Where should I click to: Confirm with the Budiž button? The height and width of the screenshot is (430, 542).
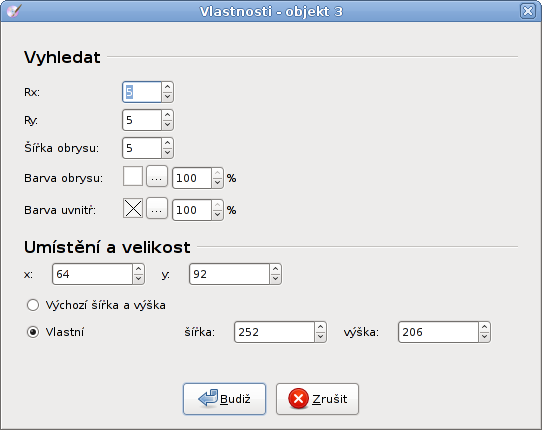click(x=224, y=399)
